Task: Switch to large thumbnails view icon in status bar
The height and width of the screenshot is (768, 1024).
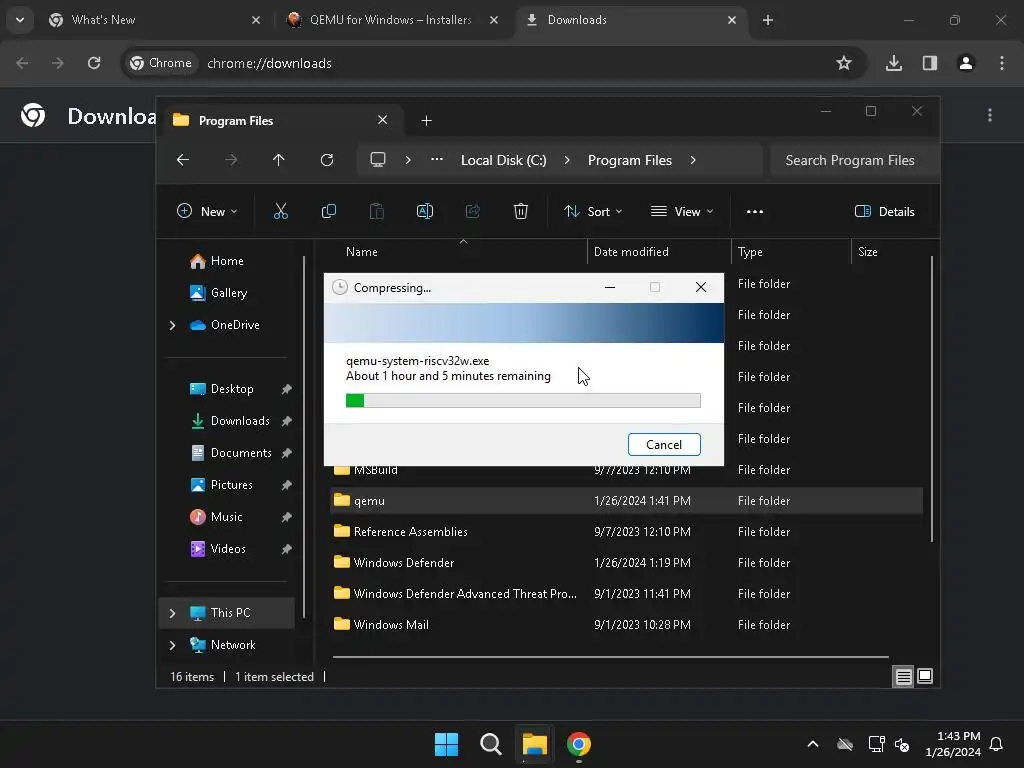Action: point(925,676)
